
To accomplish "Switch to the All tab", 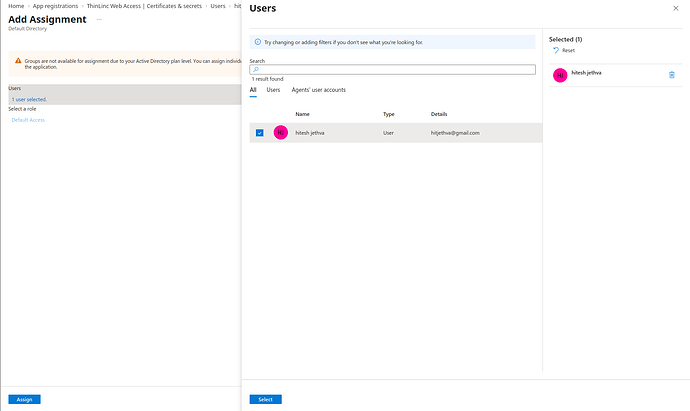I will pos(253,90).
